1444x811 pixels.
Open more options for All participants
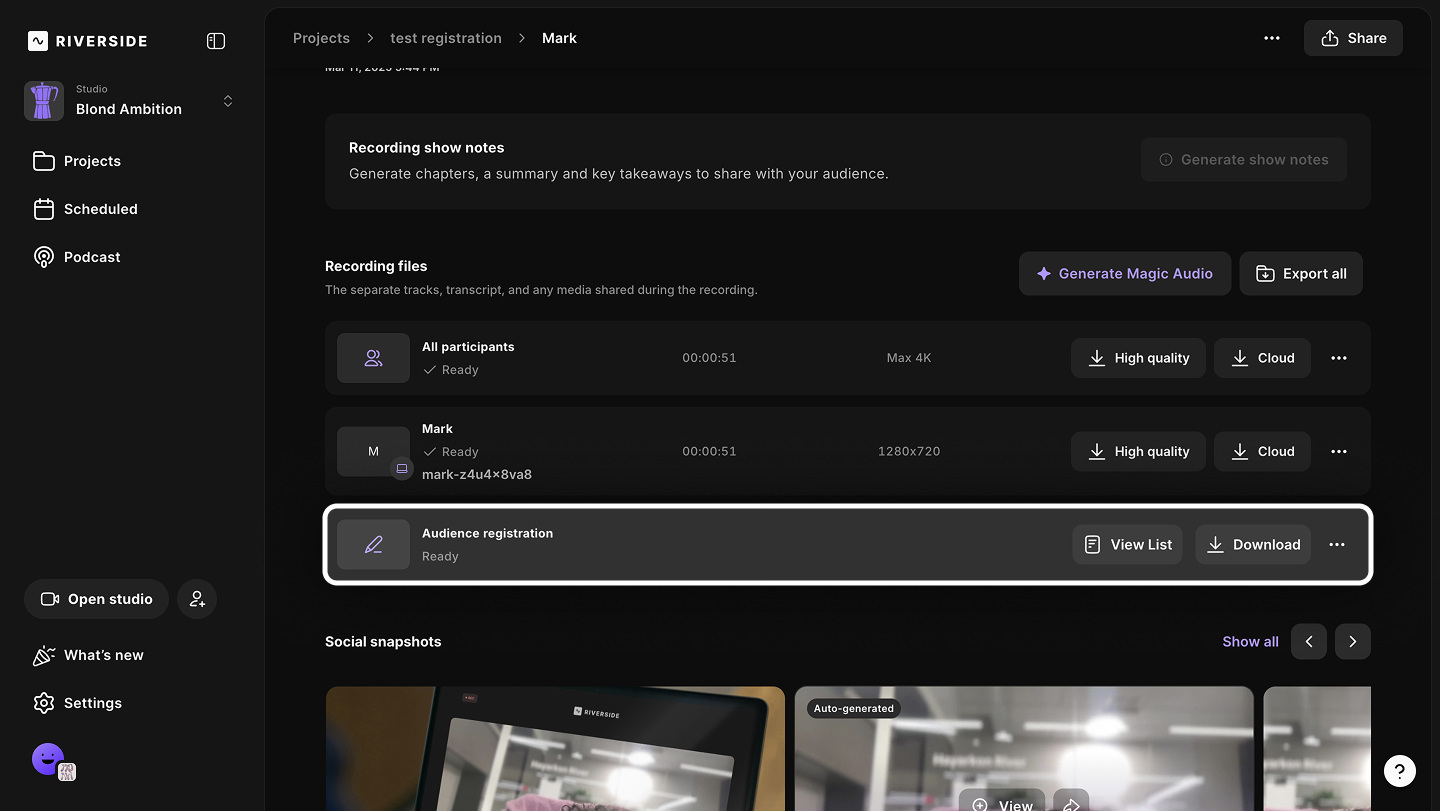(1338, 358)
